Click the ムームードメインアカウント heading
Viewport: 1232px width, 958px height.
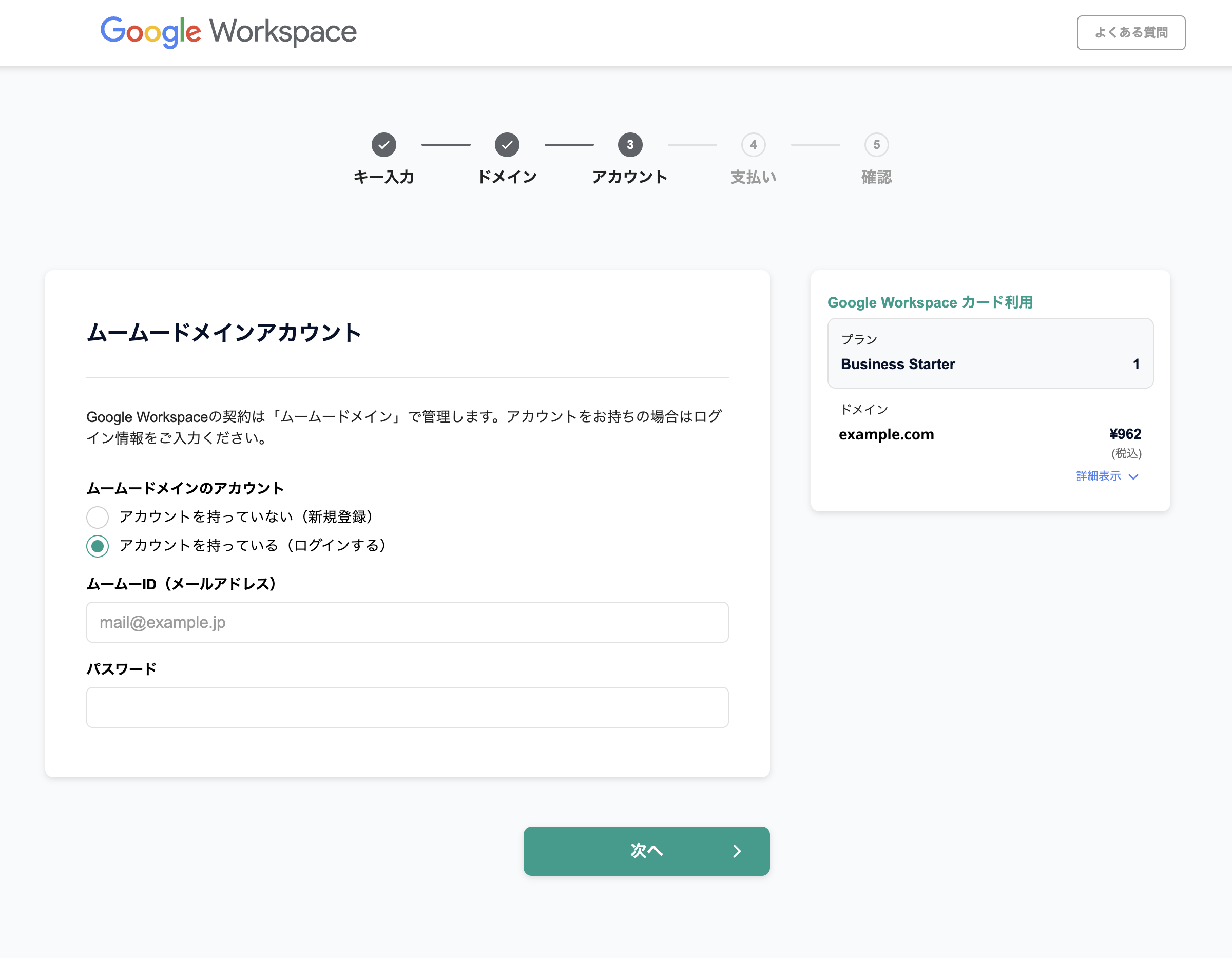(x=224, y=332)
